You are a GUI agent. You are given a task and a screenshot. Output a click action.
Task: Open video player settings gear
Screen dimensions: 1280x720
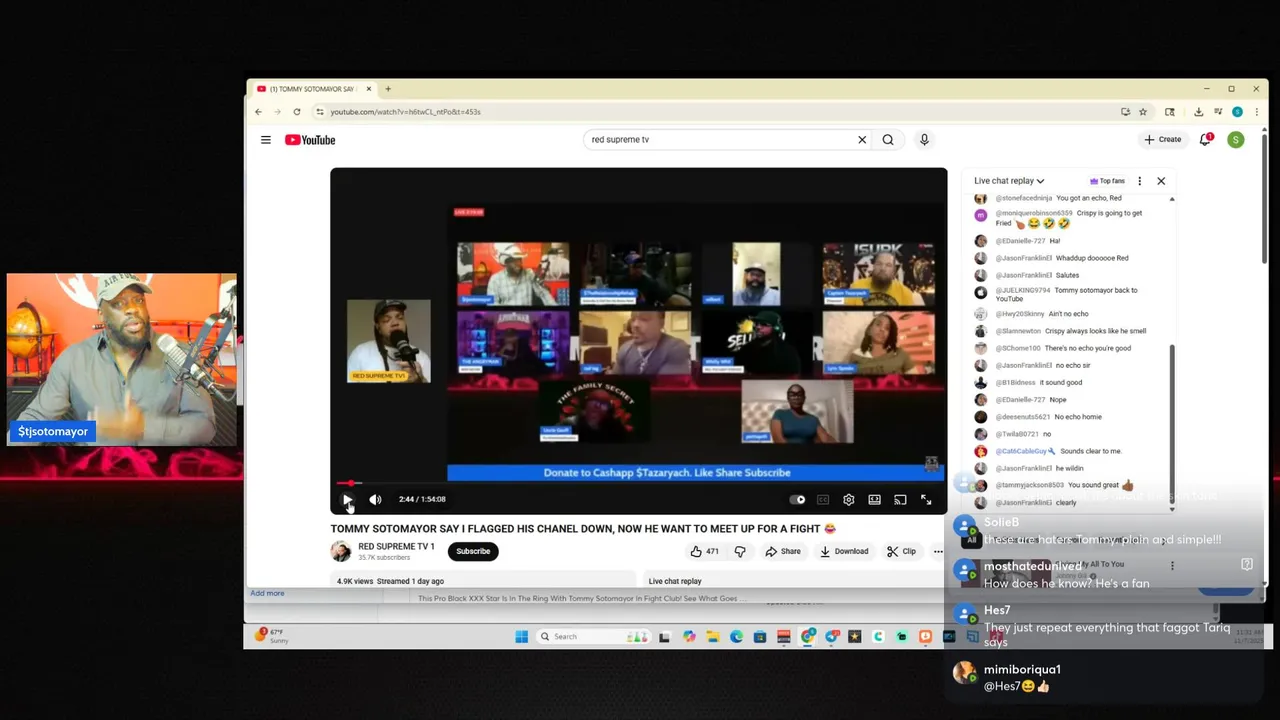tap(848, 499)
